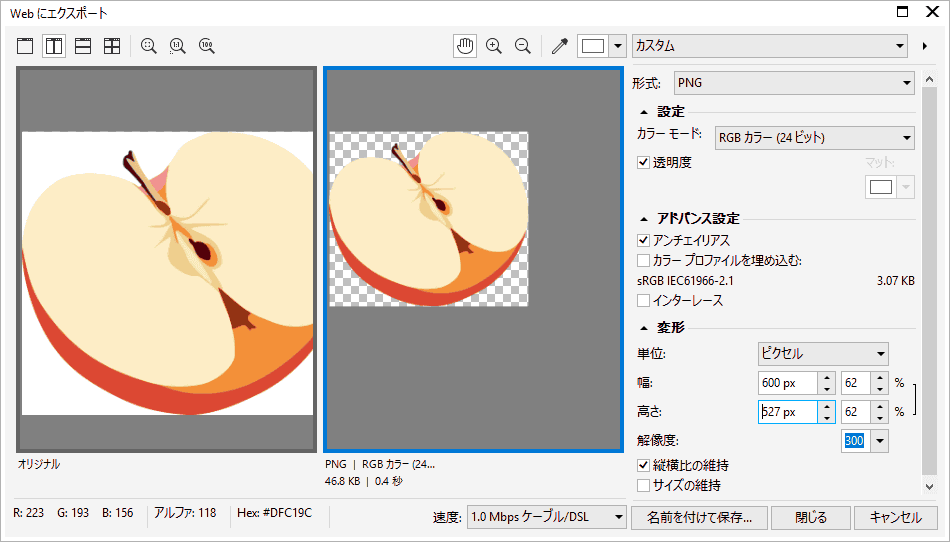Viewport: 950px width, 542px height.
Task: Open the 速度 1.0 Mbps dropdown
Action: point(547,517)
